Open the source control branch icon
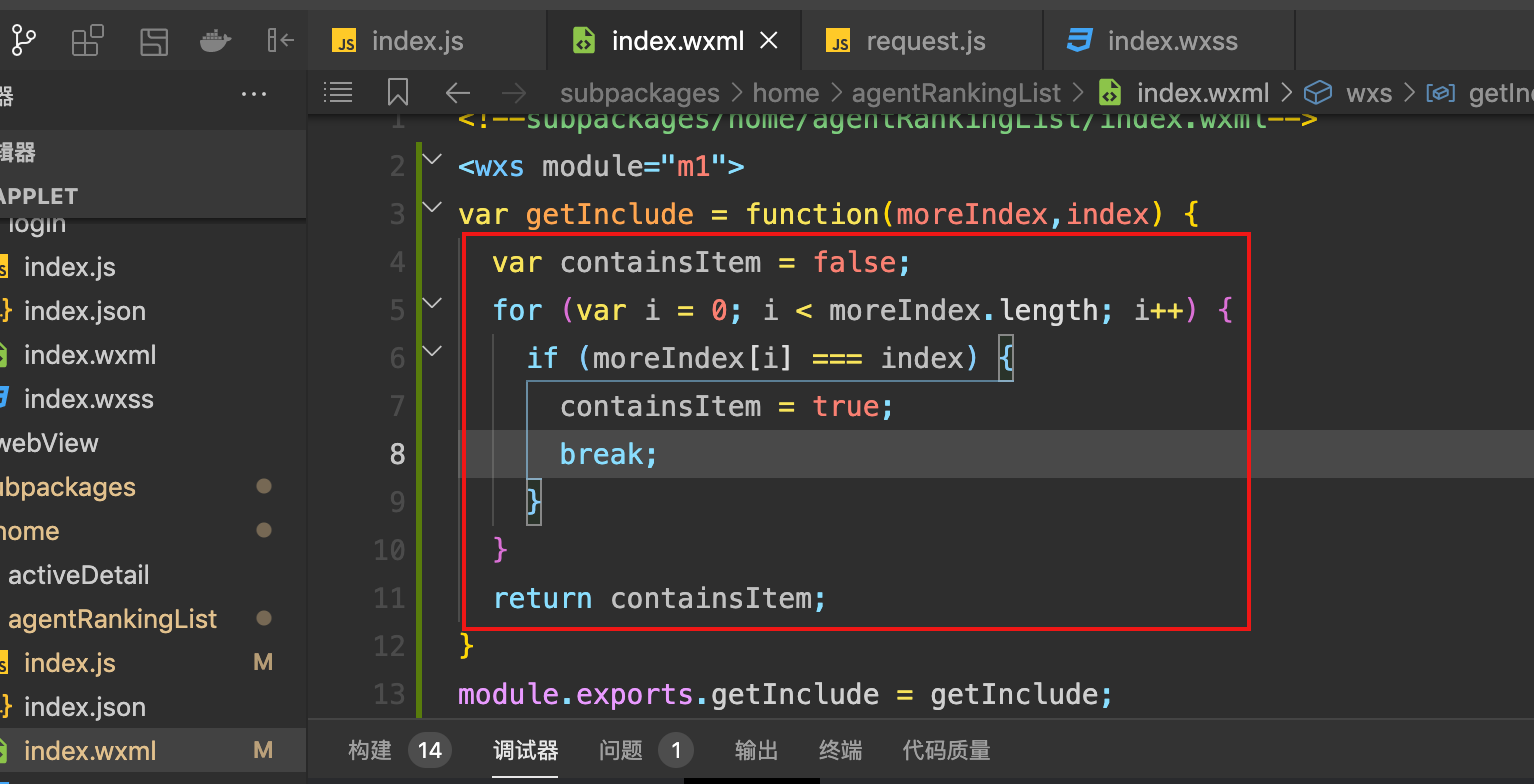The image size is (1534, 784). [x=22, y=41]
